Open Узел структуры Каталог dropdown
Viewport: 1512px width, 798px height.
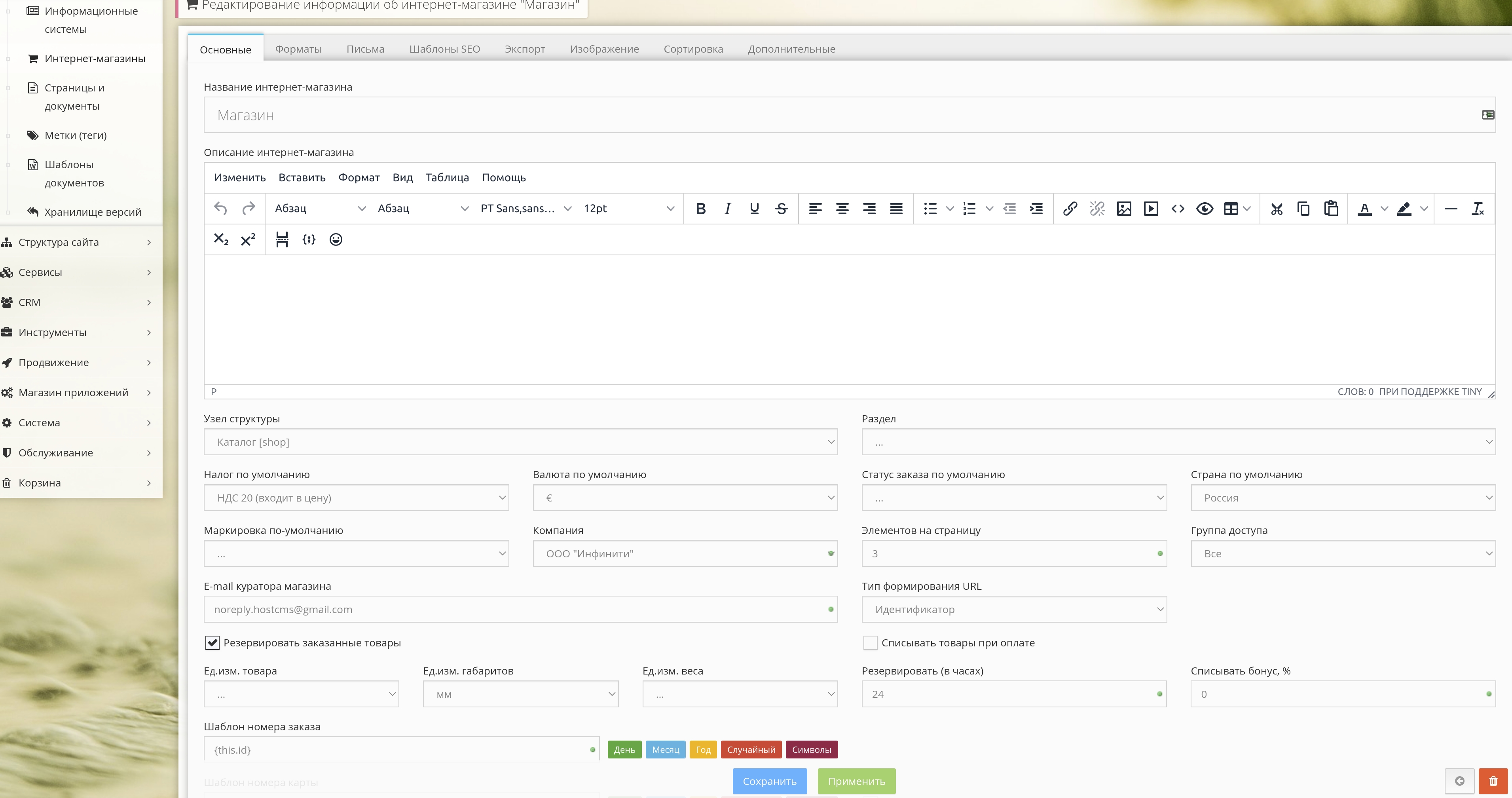pyautogui.click(x=521, y=442)
